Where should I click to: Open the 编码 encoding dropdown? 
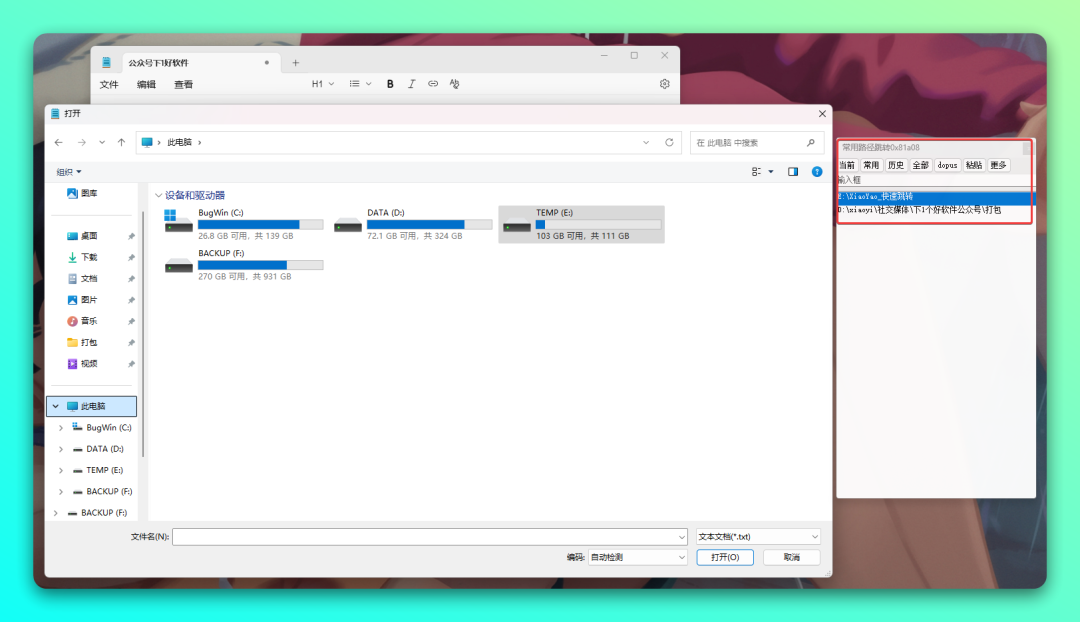(637, 557)
